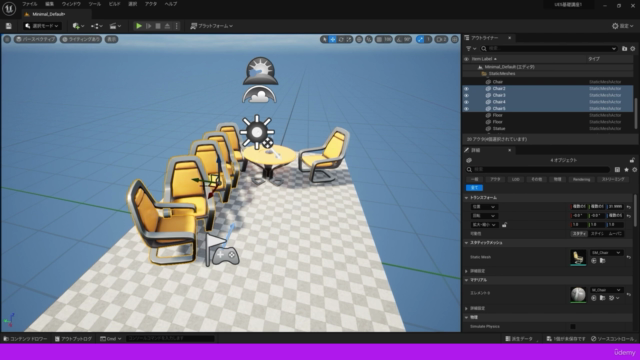
Task: Activate the rotate gizmo tool
Action: tap(341, 39)
